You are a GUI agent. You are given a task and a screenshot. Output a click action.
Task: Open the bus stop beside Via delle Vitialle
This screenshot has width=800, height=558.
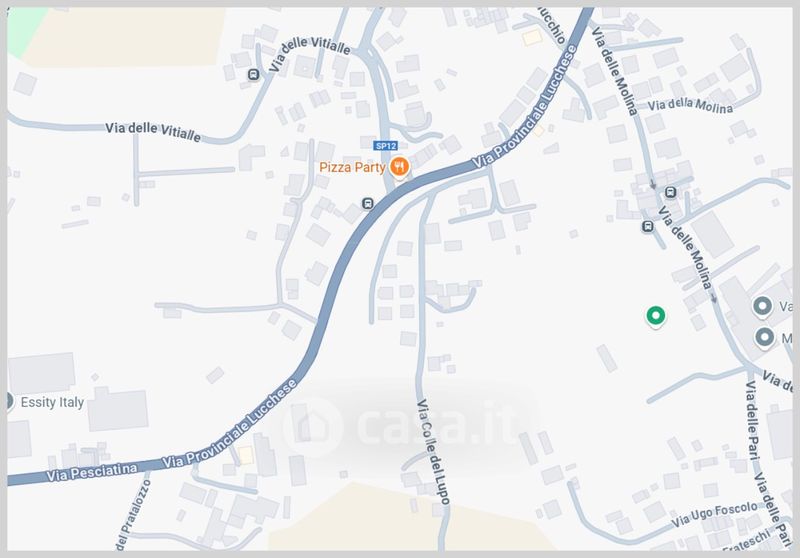click(x=254, y=75)
